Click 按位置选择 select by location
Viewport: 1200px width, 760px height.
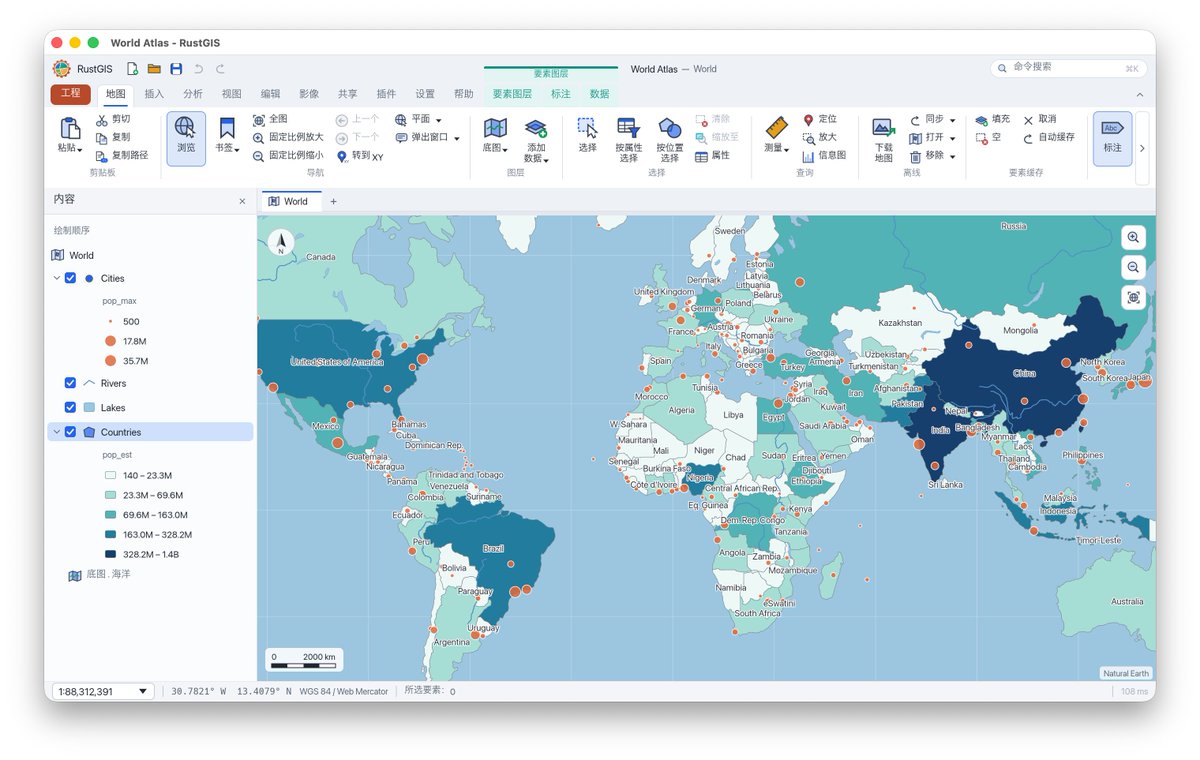(x=669, y=139)
